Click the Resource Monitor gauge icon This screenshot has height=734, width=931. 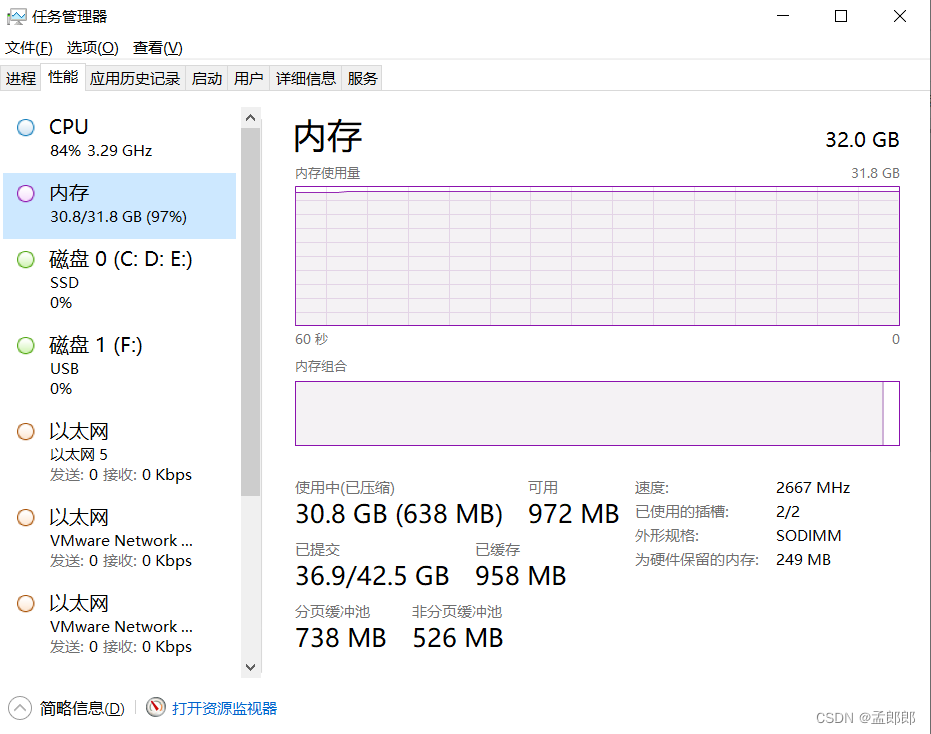156,707
